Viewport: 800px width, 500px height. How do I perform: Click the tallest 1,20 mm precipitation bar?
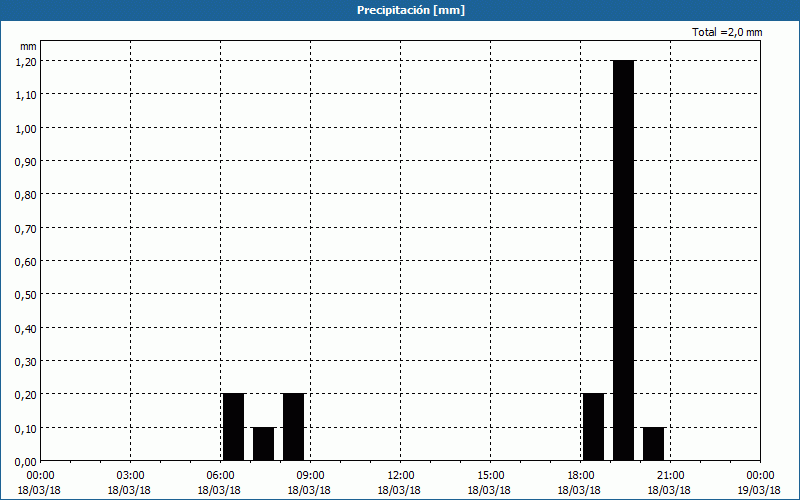coord(623,260)
